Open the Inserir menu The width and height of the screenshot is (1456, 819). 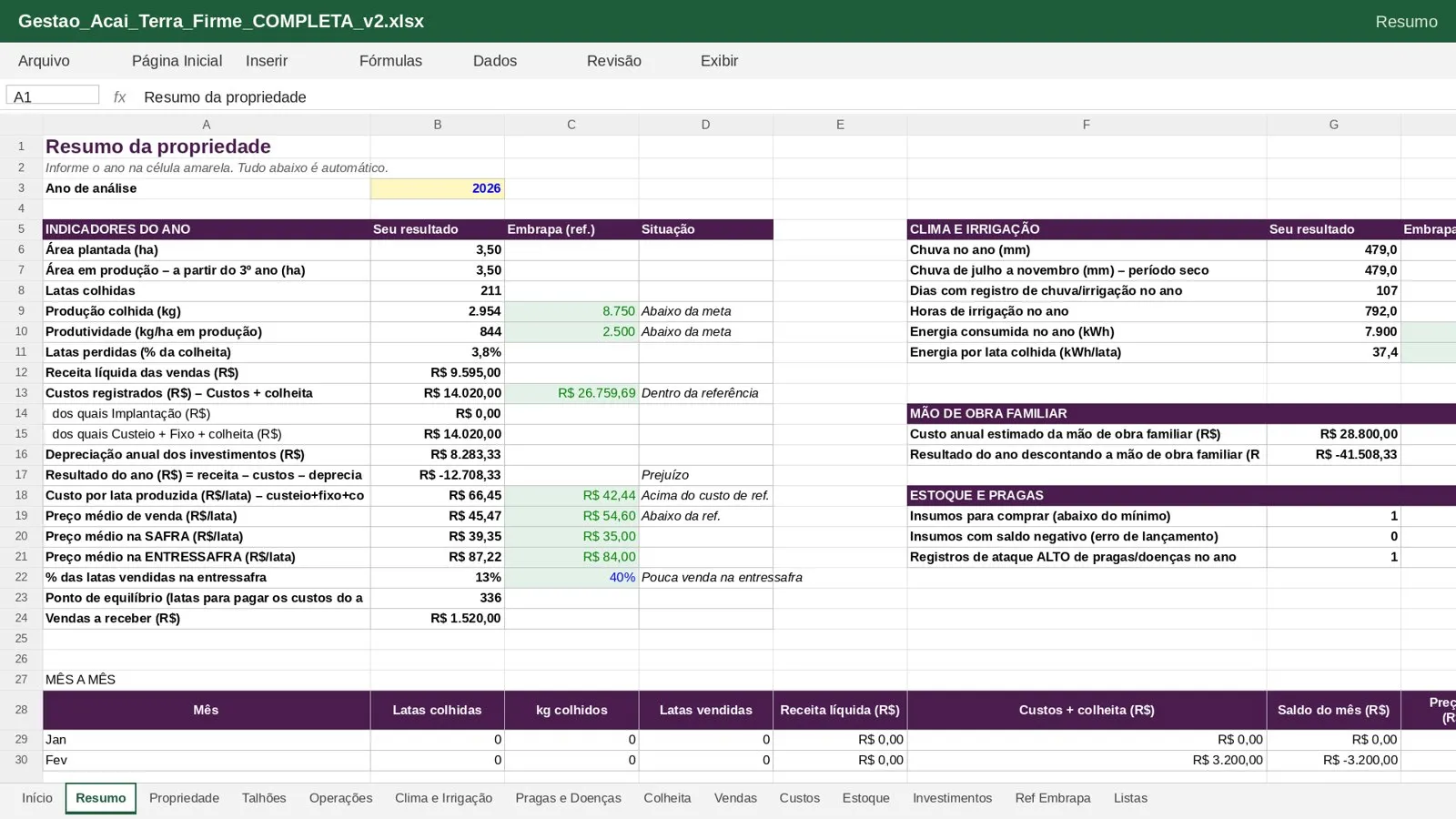tap(267, 61)
